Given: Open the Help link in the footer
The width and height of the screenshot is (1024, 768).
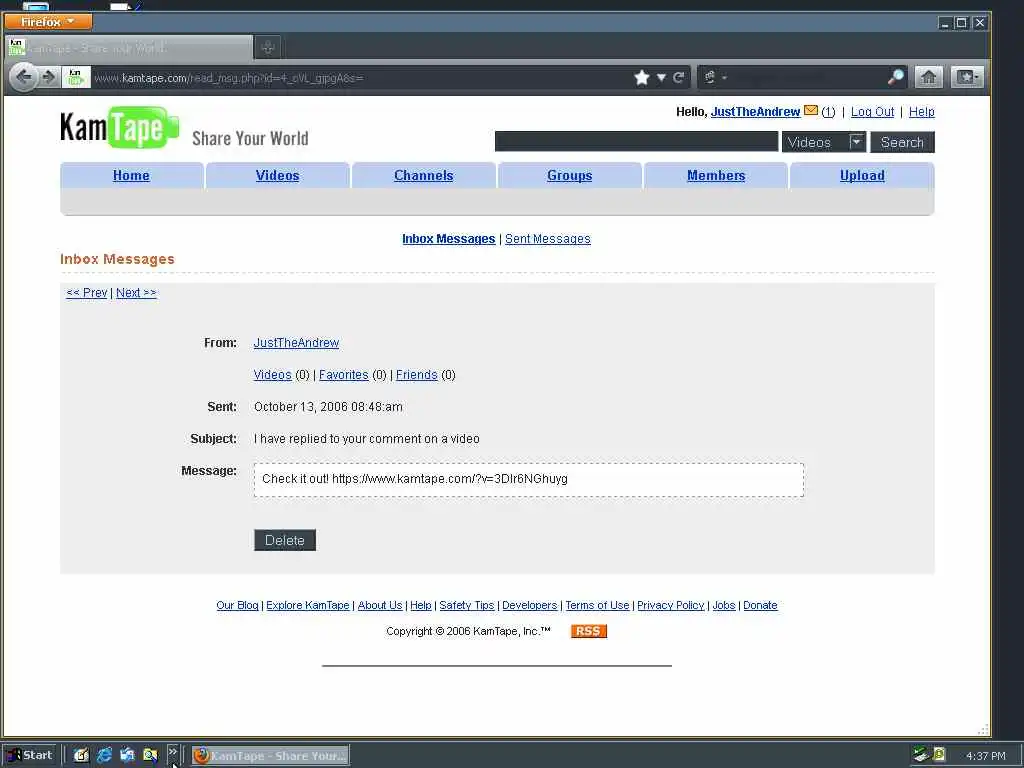Looking at the screenshot, I should [x=421, y=605].
